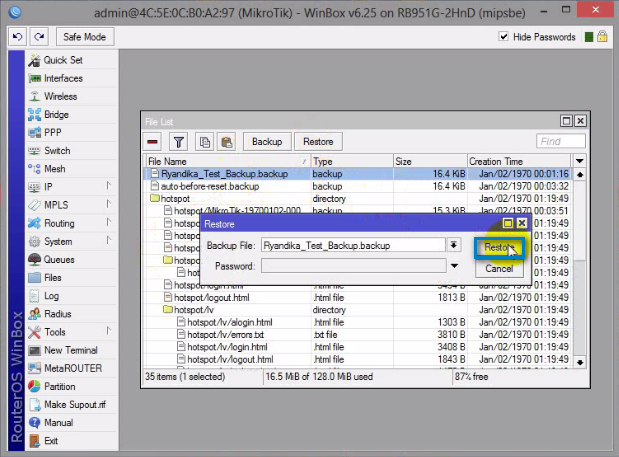Click the Radius users icon

34,314
